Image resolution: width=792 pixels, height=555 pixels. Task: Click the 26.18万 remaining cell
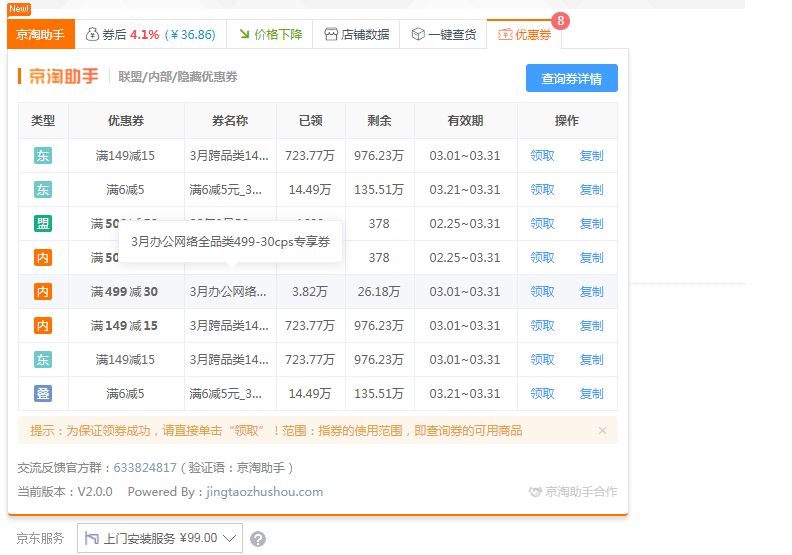379,291
